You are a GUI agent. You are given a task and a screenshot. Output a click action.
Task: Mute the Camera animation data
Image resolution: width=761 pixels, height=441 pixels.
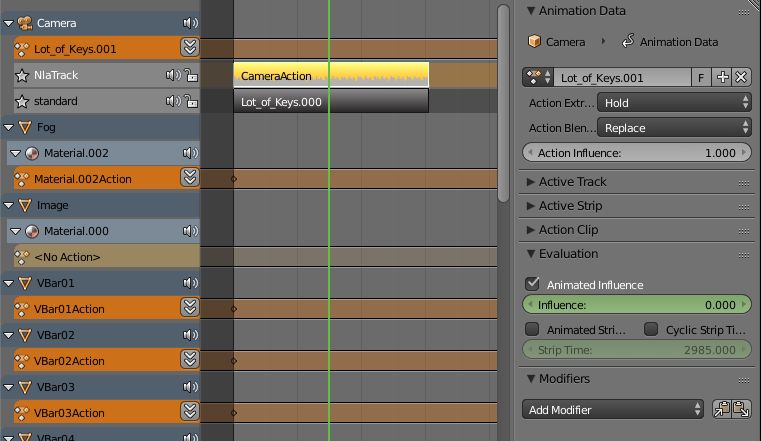point(190,23)
